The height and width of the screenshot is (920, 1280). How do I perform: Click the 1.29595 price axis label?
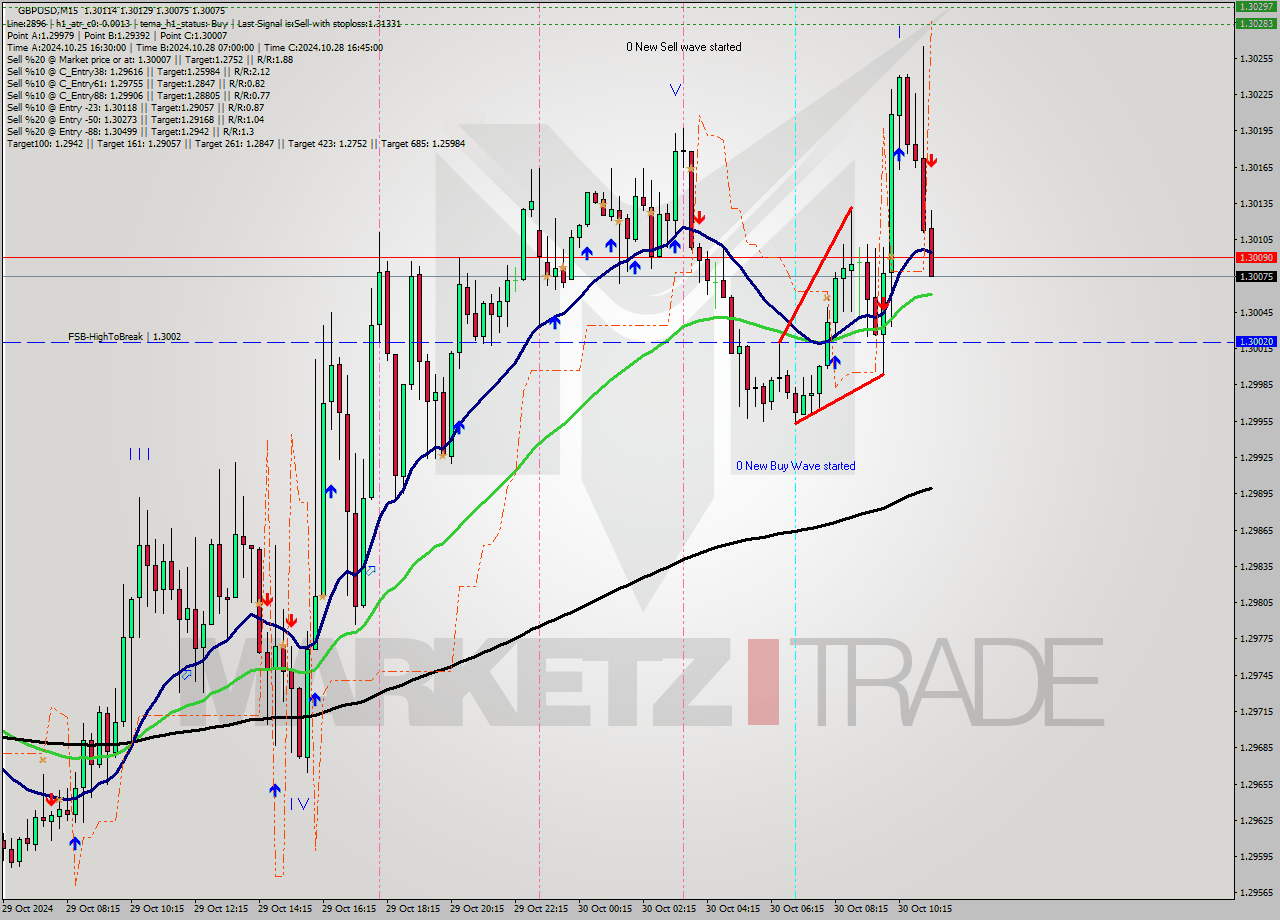pyautogui.click(x=1256, y=856)
